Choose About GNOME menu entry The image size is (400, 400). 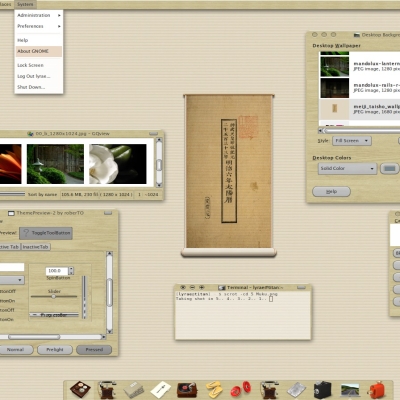point(39,51)
